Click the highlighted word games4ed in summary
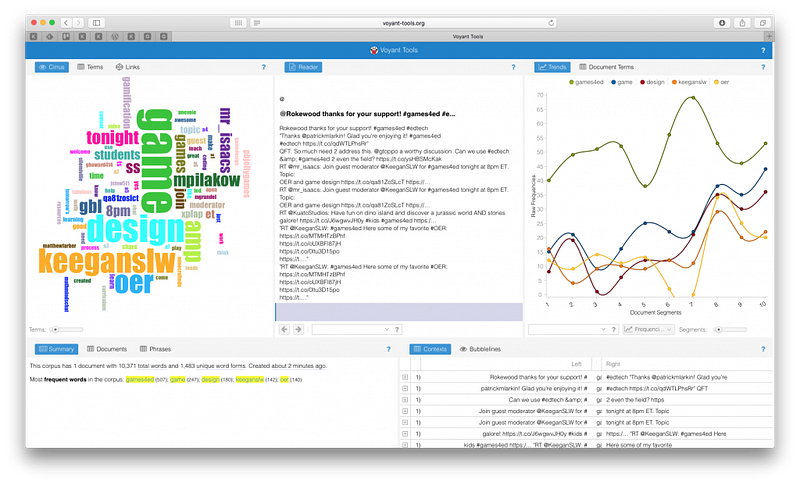The width and height of the screenshot is (800, 484). (140, 379)
